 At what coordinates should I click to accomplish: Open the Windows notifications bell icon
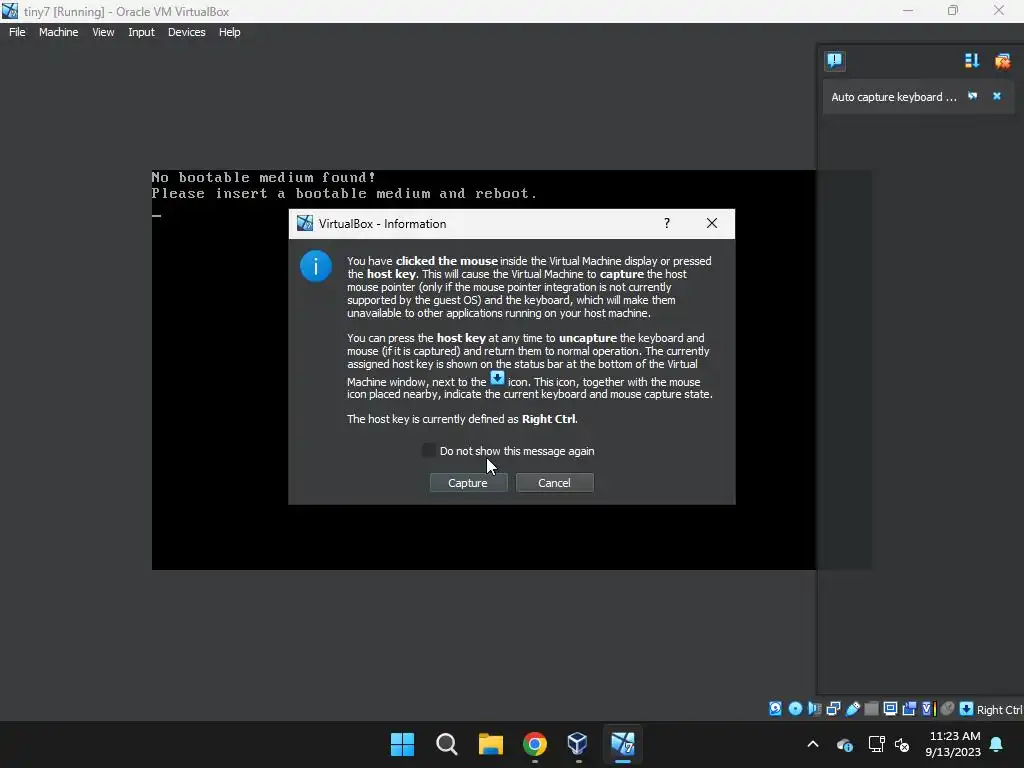[997, 744]
